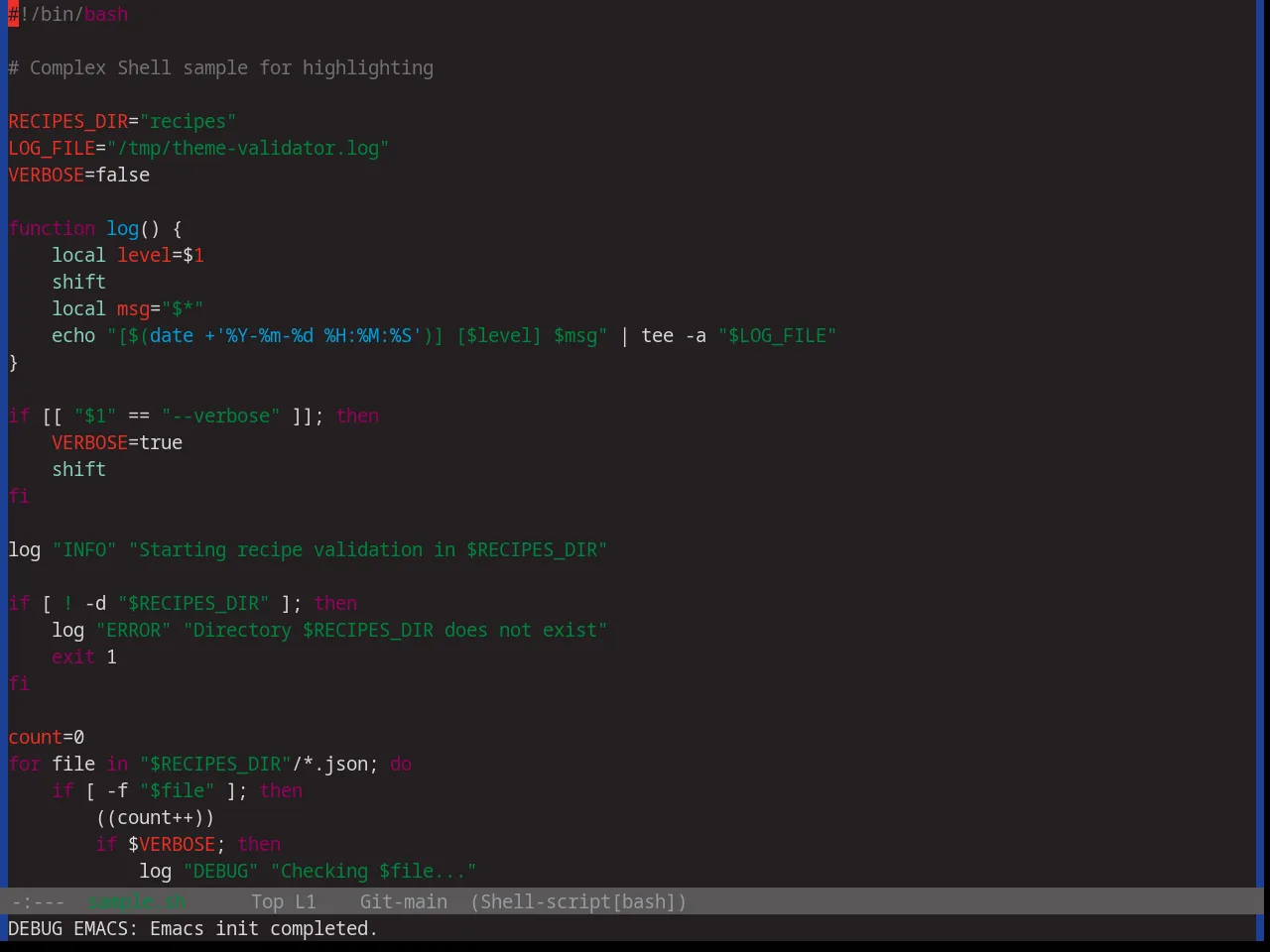Image resolution: width=1270 pixels, height=952 pixels.
Task: Click the -:--- buffer status indicator
Action: (x=38, y=901)
